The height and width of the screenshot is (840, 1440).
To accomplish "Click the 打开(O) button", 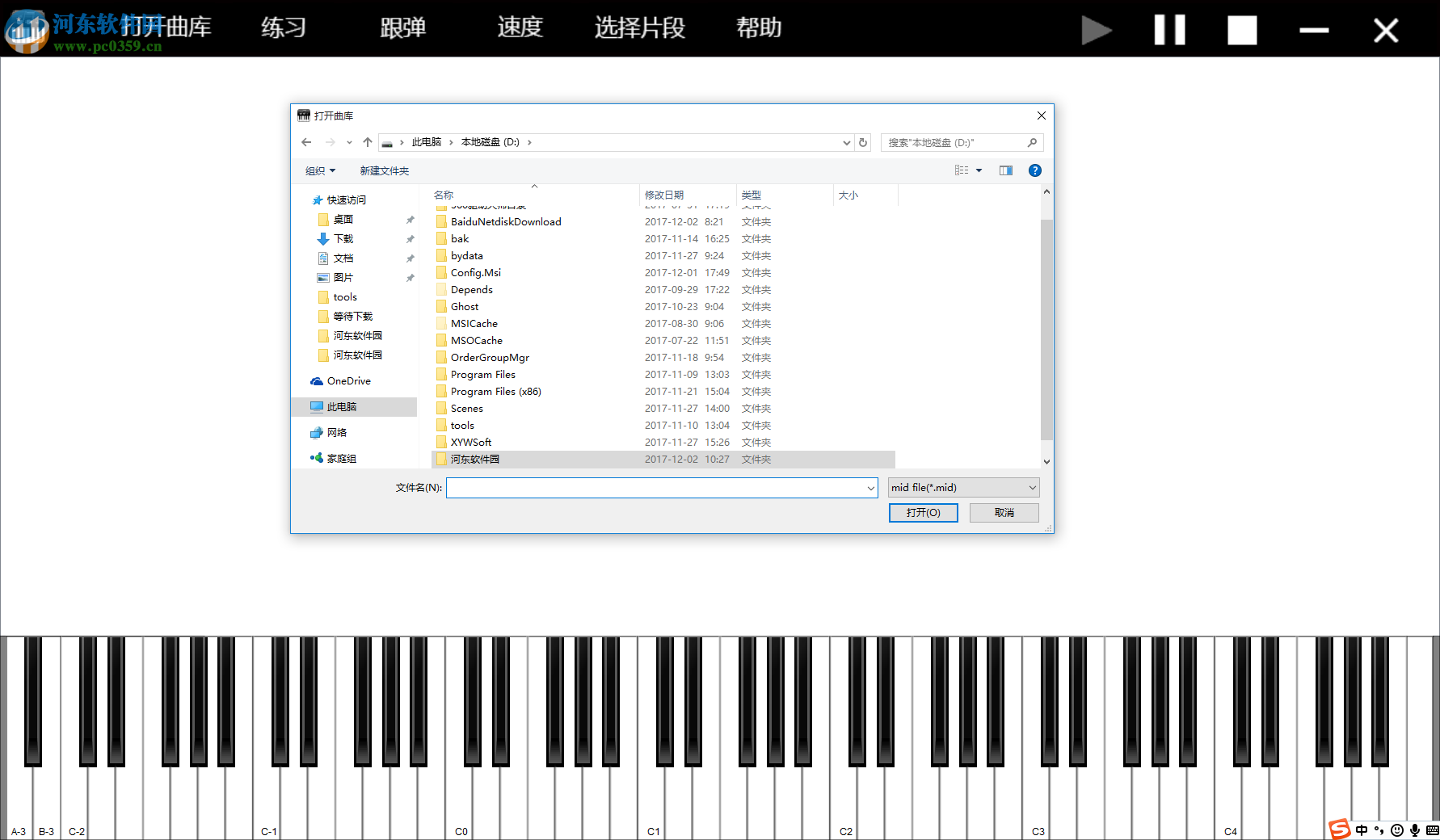I will pyautogui.click(x=923, y=513).
